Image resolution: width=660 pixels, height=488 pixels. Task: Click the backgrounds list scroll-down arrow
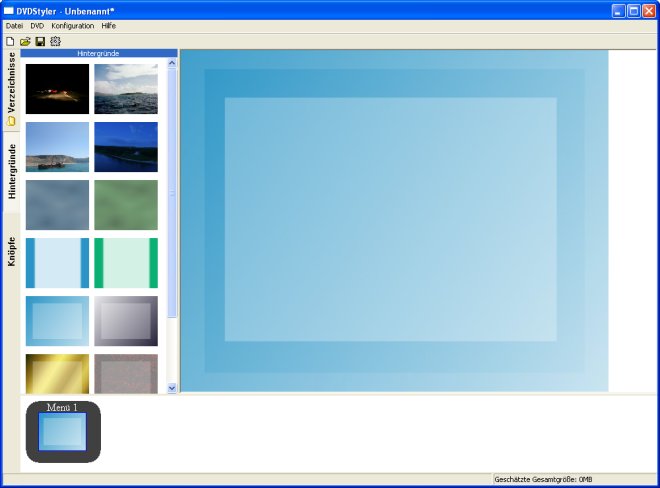pos(172,388)
